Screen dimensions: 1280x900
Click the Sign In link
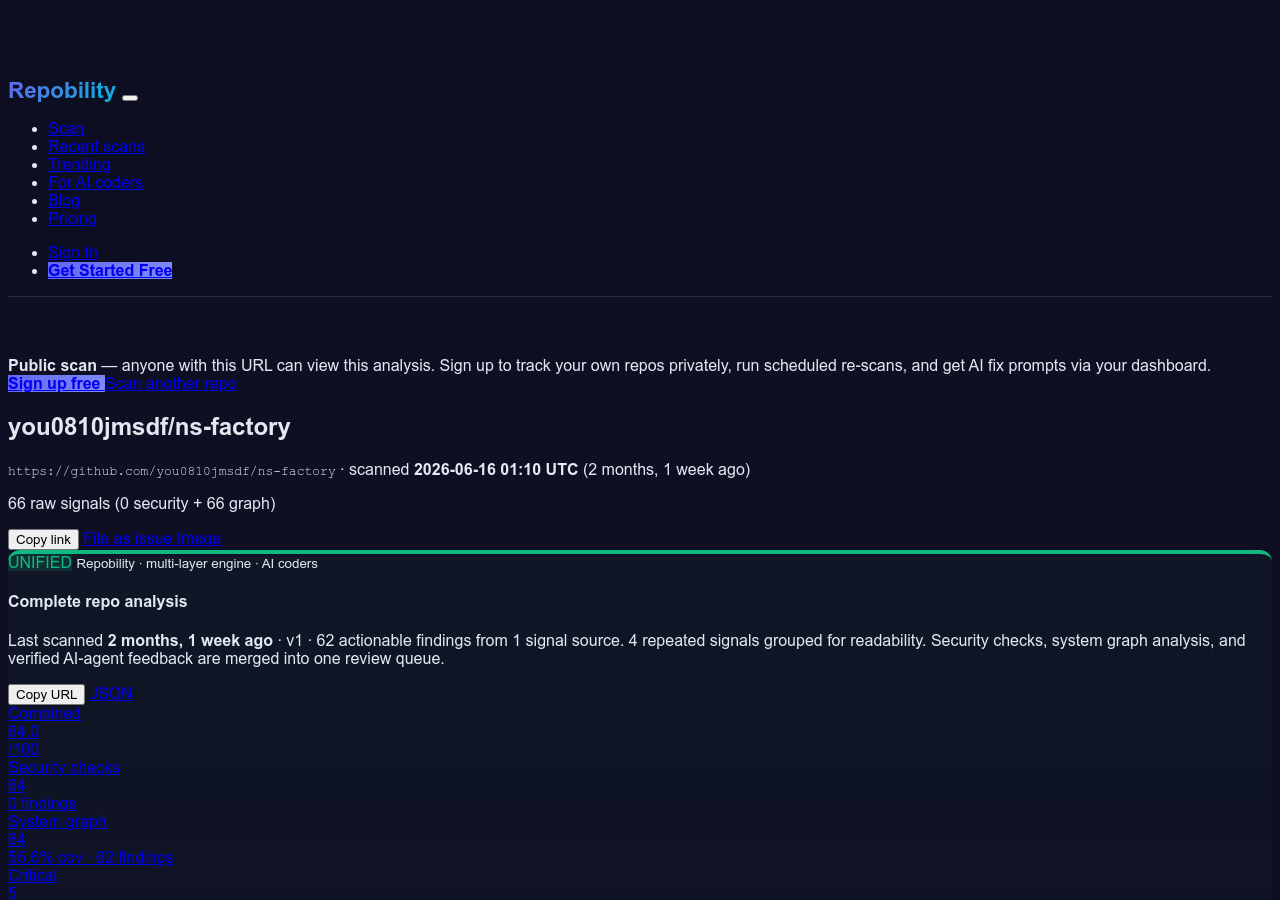click(x=73, y=252)
